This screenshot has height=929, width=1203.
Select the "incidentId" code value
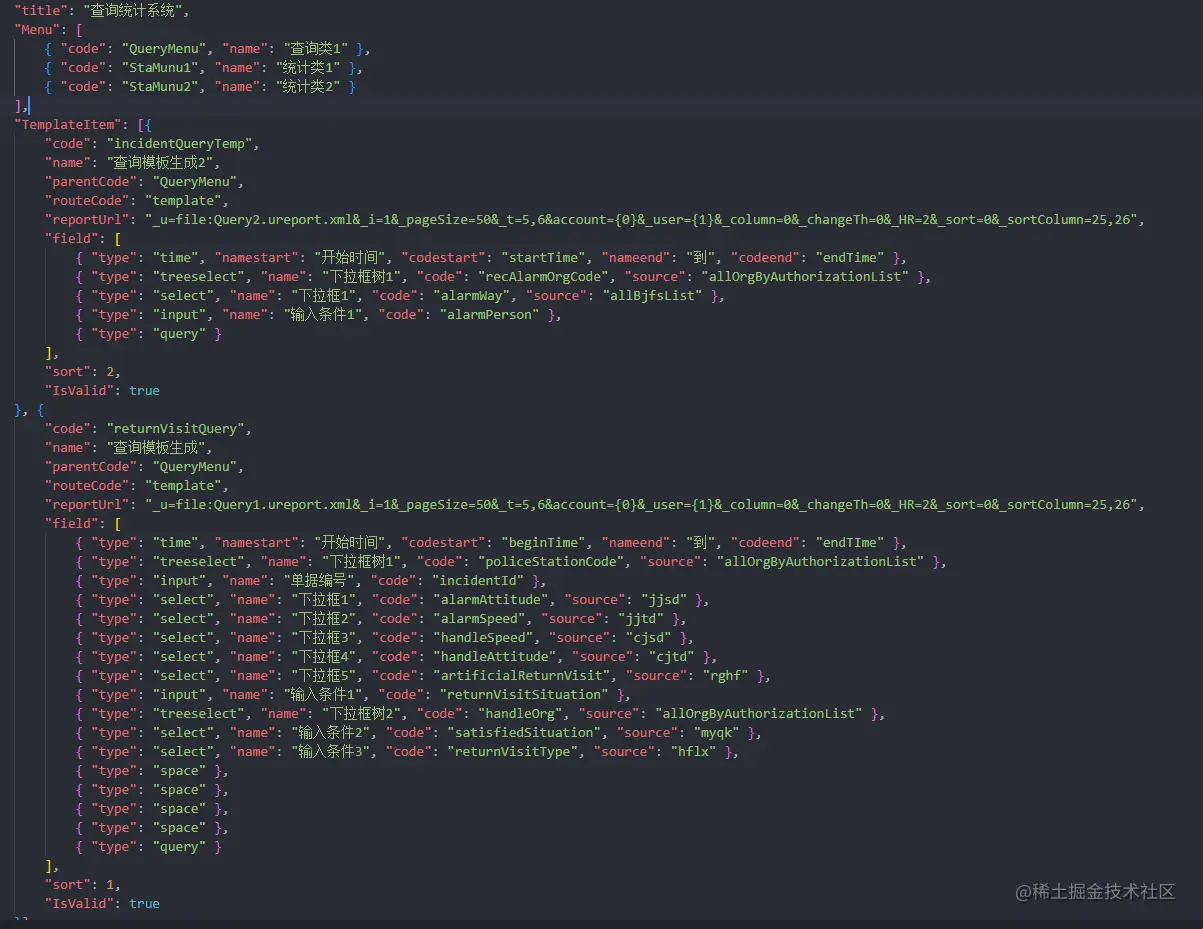[479, 581]
